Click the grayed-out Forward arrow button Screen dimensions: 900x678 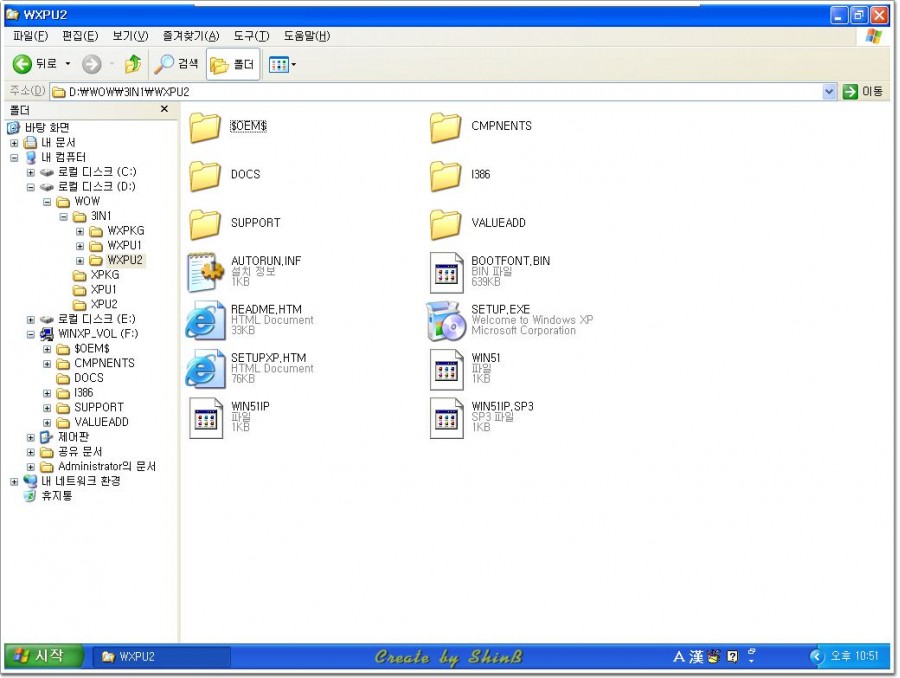point(92,64)
